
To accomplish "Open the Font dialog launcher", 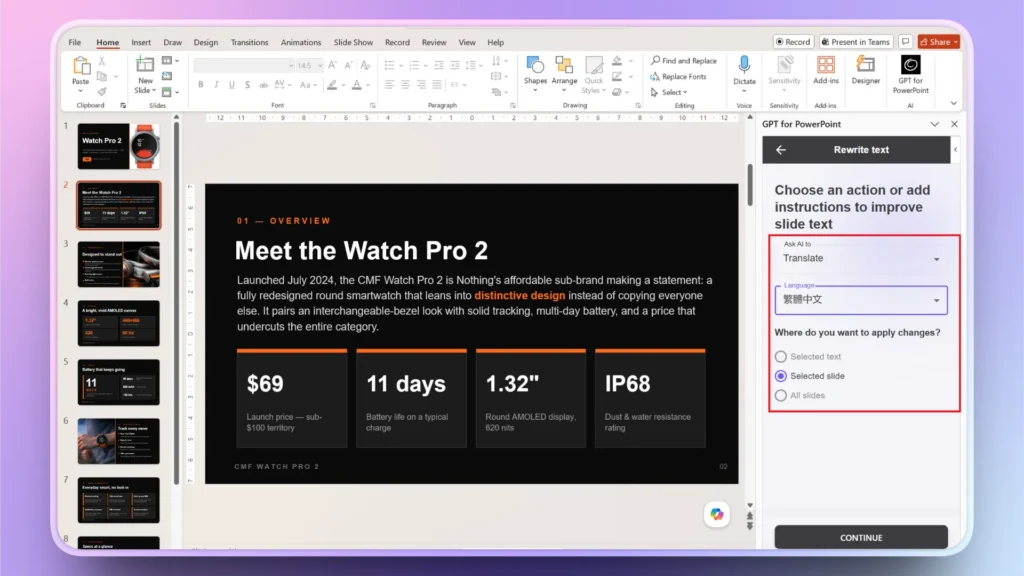I will pos(373,105).
